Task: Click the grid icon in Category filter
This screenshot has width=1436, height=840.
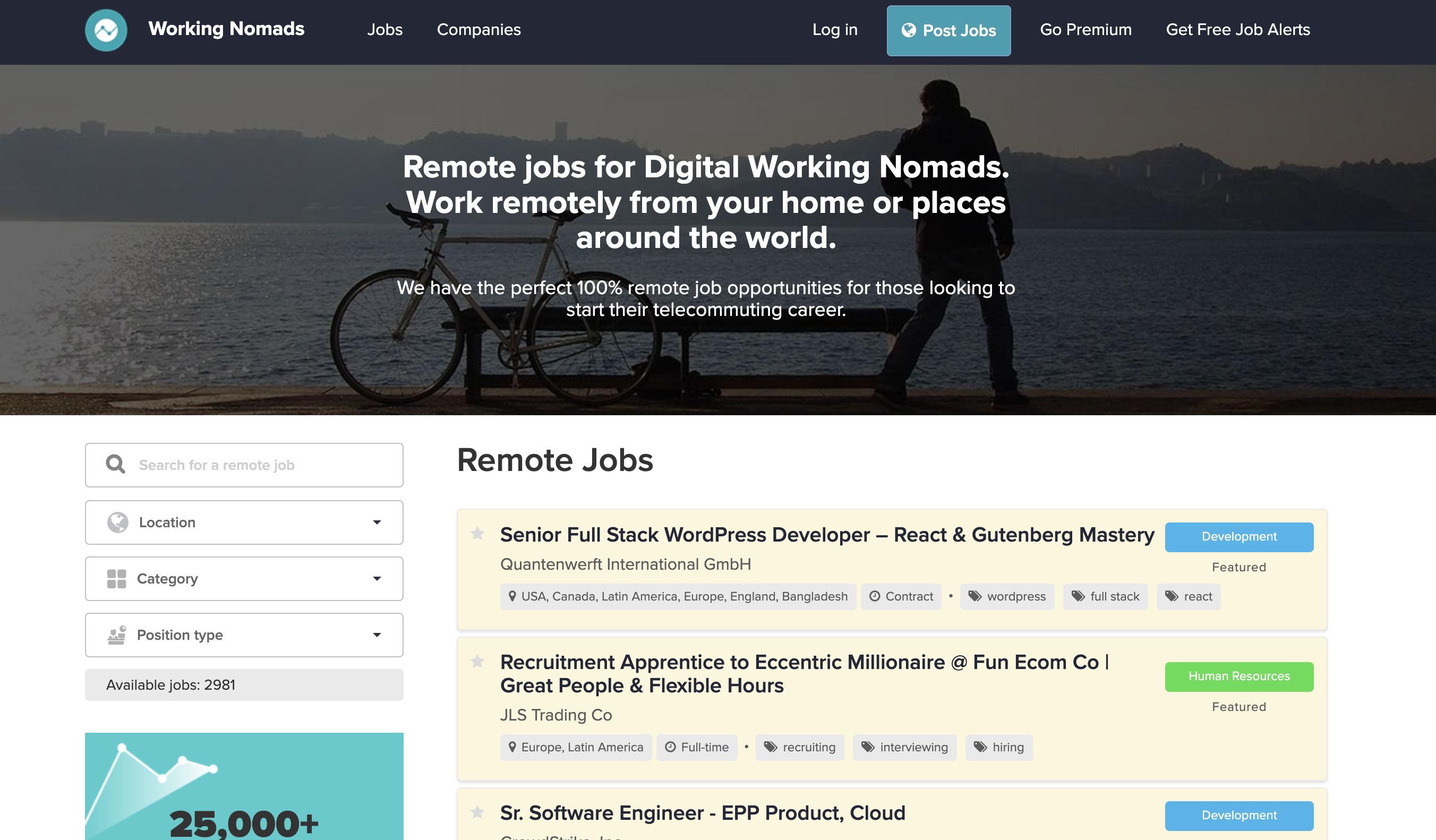Action: [x=116, y=578]
